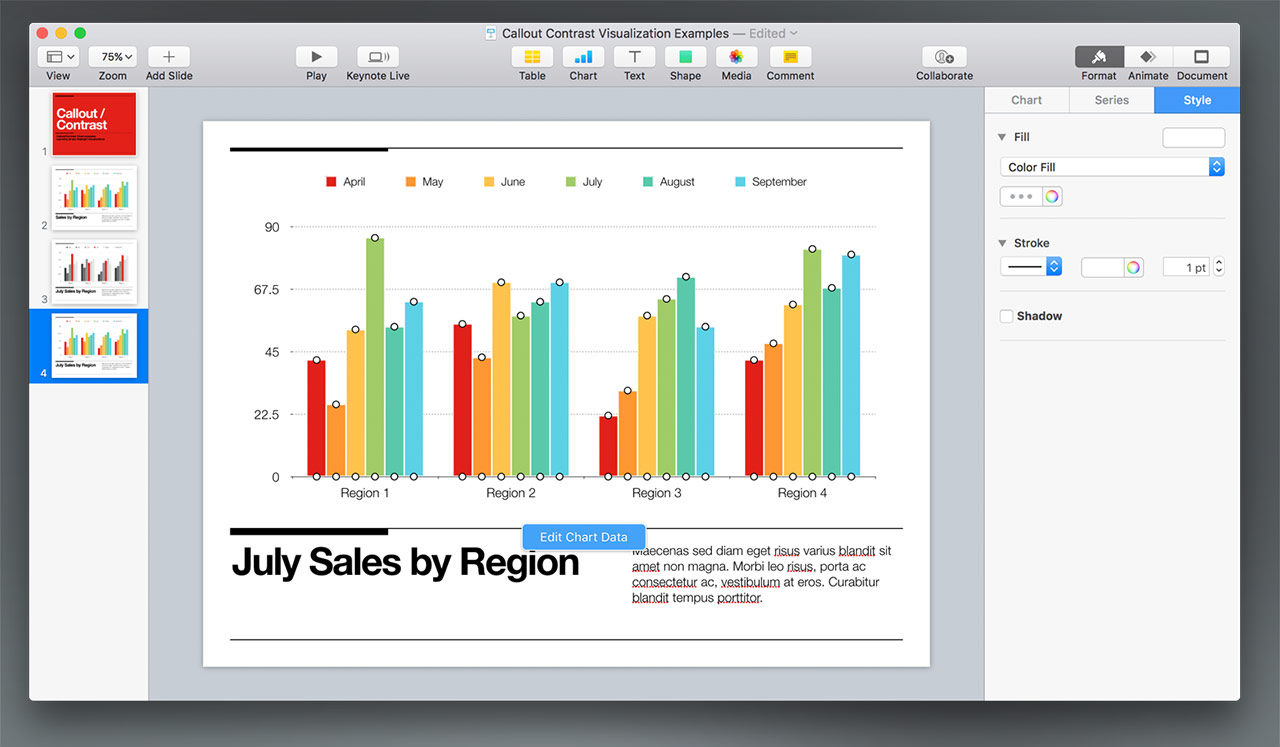
Task: Enable the Shadow checkbox
Action: coord(1007,316)
